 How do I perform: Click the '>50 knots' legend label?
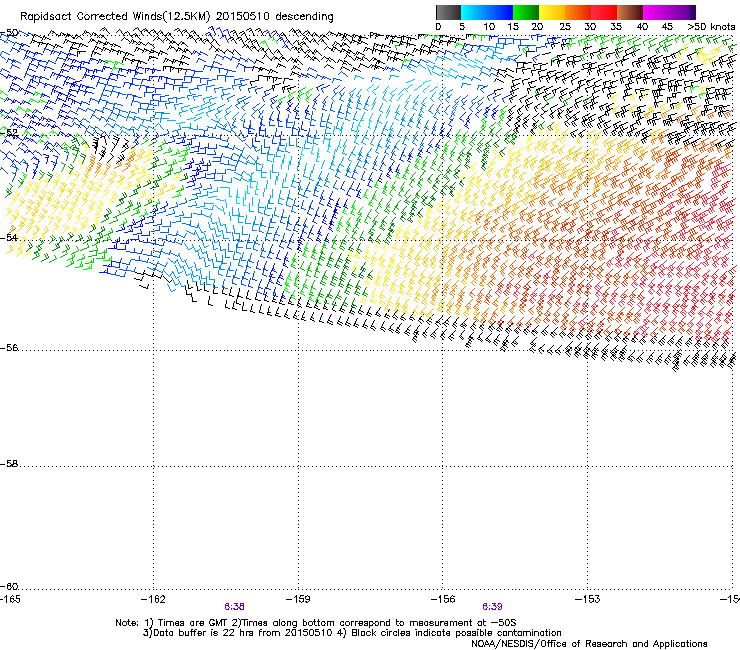coord(711,27)
